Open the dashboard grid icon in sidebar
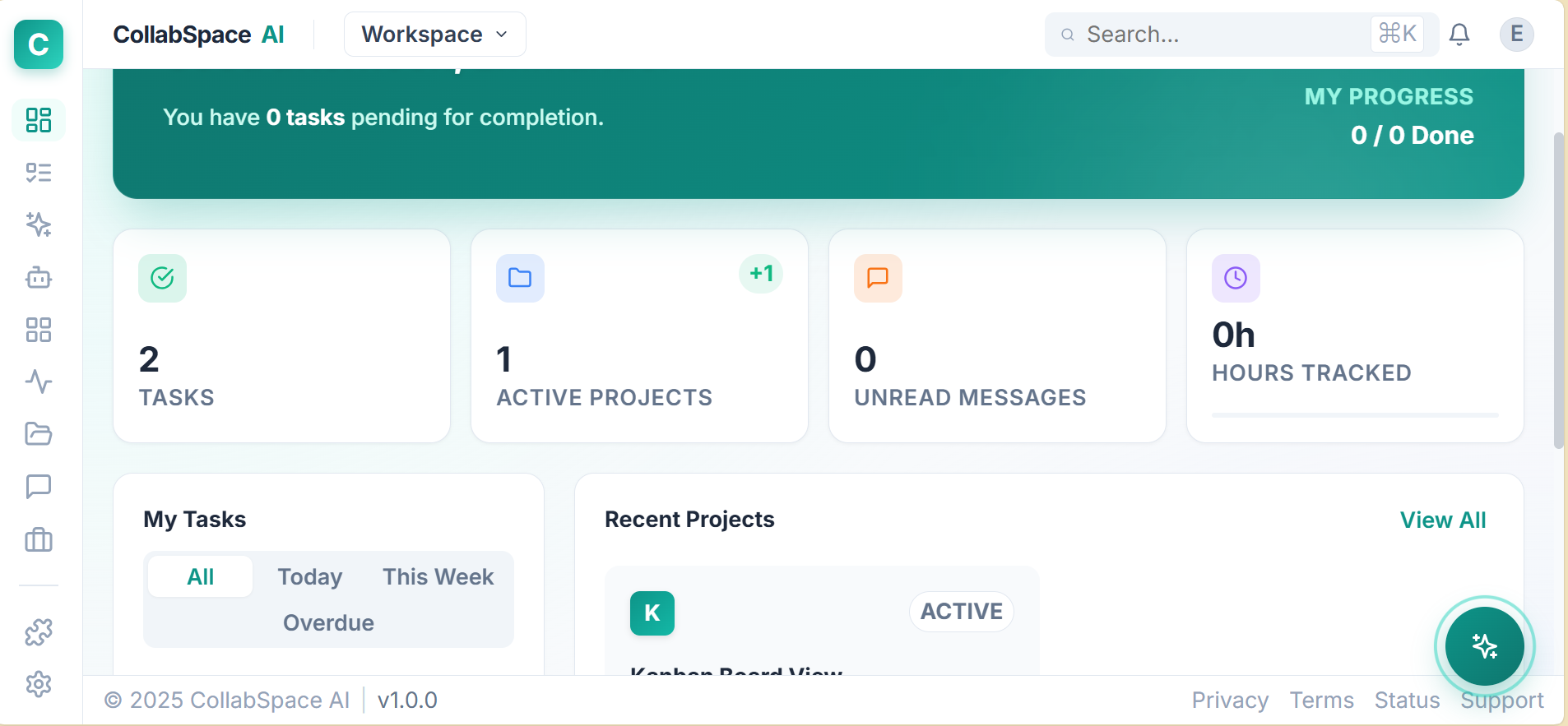This screenshot has height=726, width=1568. [39, 120]
